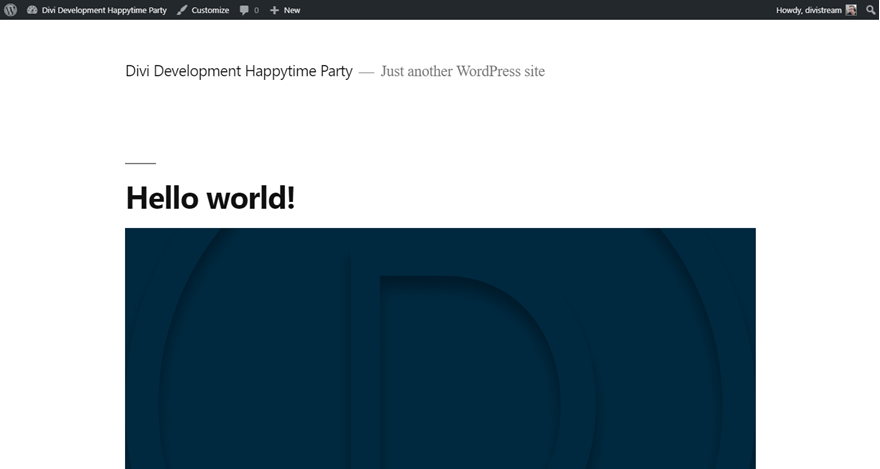This screenshot has height=469, width=880.
Task: Open the Hello world! post title
Action: click(x=210, y=198)
